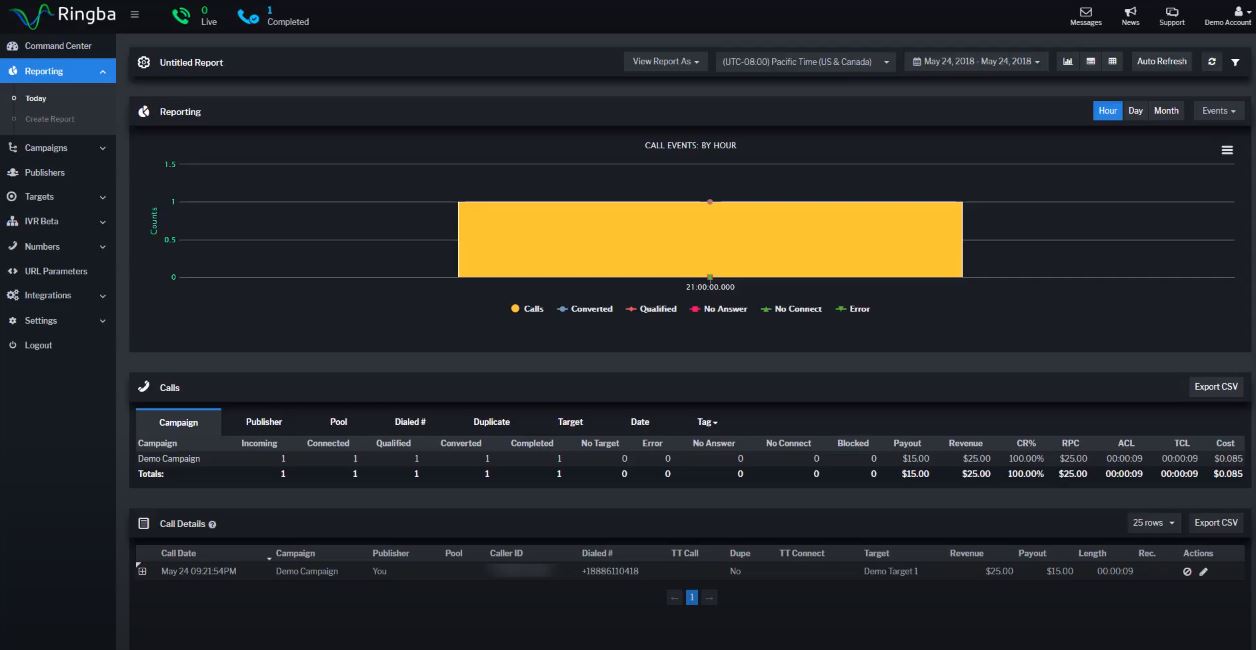
Task: Click the refresh report icon
Action: 1213,62
